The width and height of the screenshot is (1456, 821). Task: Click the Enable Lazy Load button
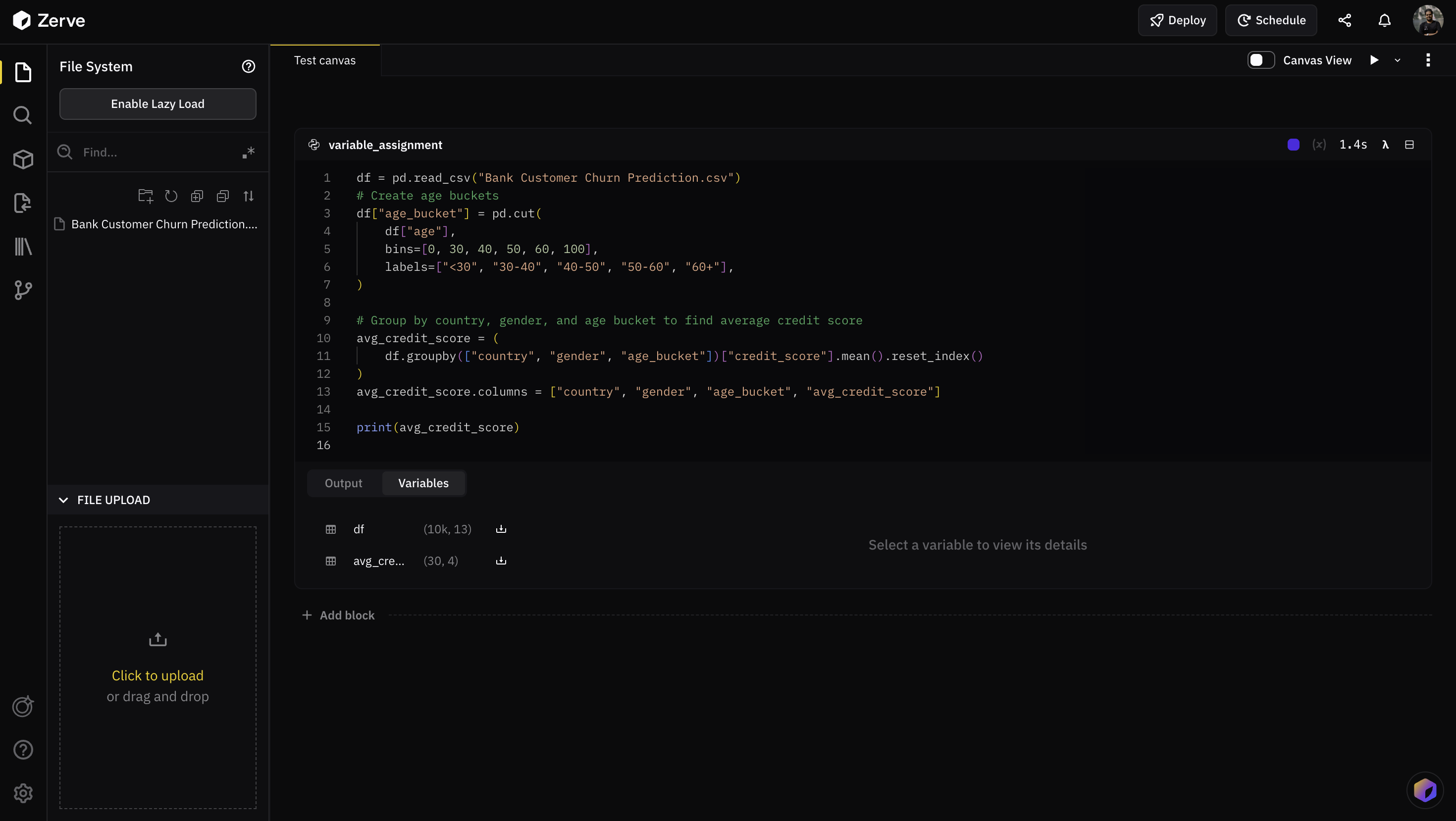coord(157,104)
